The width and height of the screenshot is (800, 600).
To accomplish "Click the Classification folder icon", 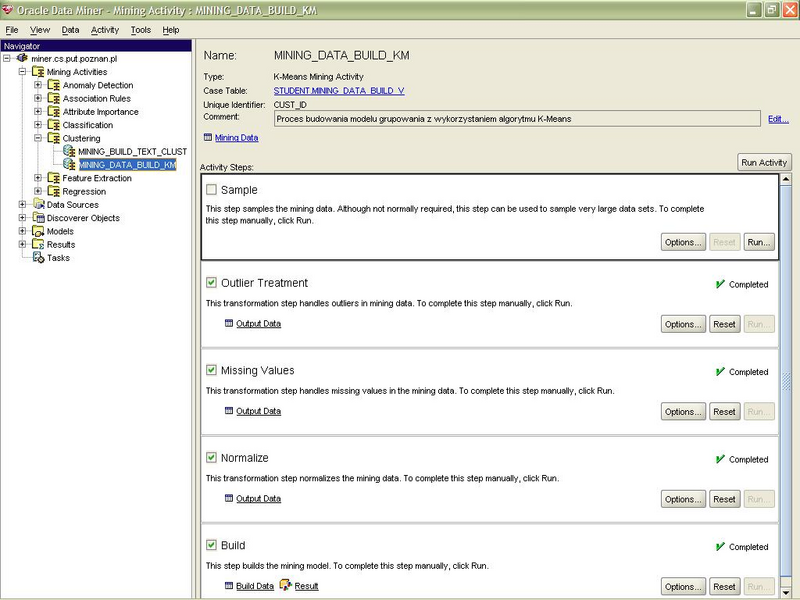I will point(54,124).
